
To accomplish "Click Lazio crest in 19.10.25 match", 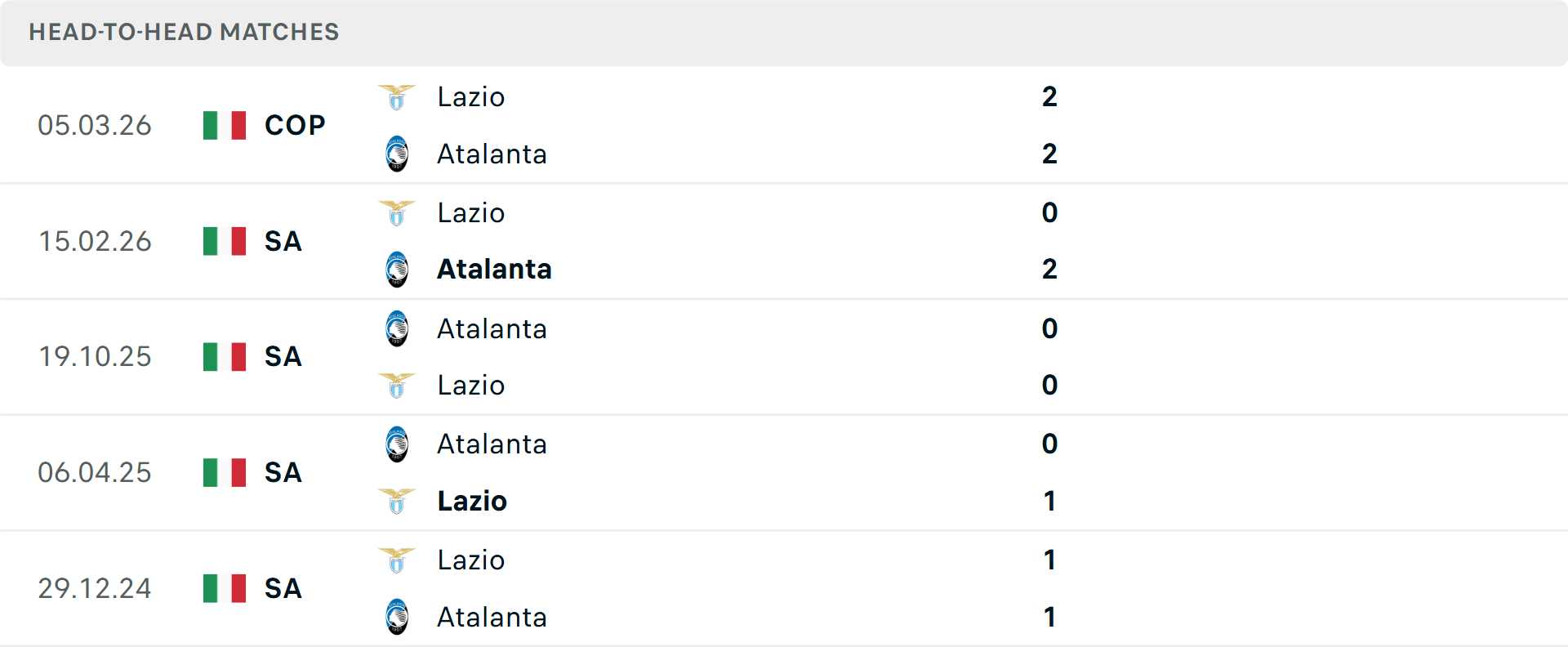I will click(x=397, y=386).
